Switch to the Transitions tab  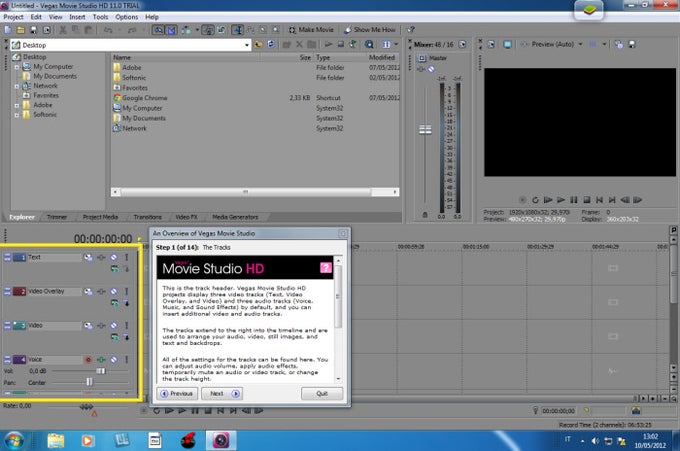[147, 217]
